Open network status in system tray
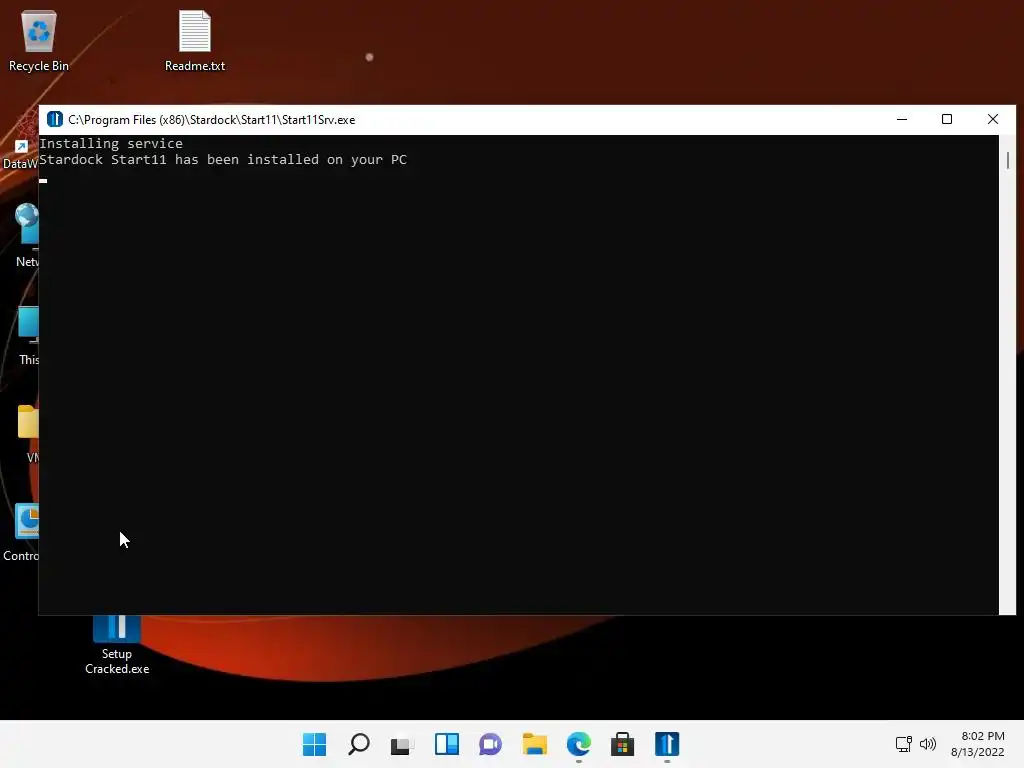 pos(904,744)
